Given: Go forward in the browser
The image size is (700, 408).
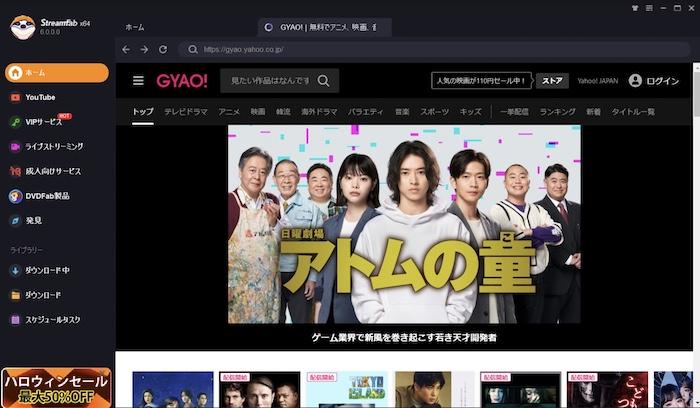Looking at the screenshot, I should point(144,50).
